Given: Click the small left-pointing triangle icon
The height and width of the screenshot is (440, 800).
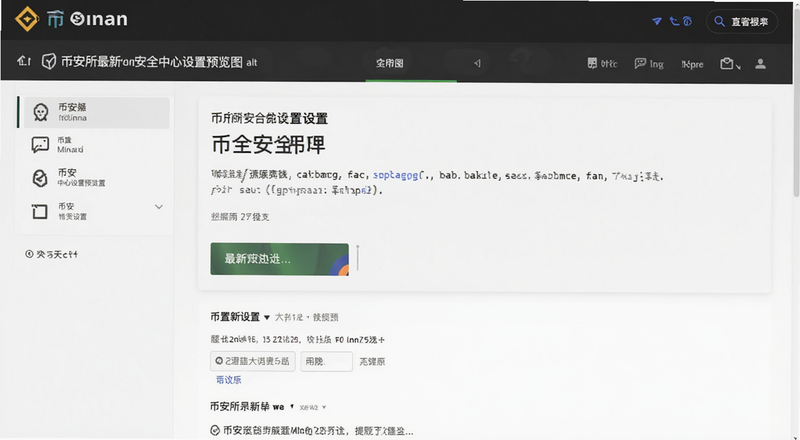Looking at the screenshot, I should 477,63.
